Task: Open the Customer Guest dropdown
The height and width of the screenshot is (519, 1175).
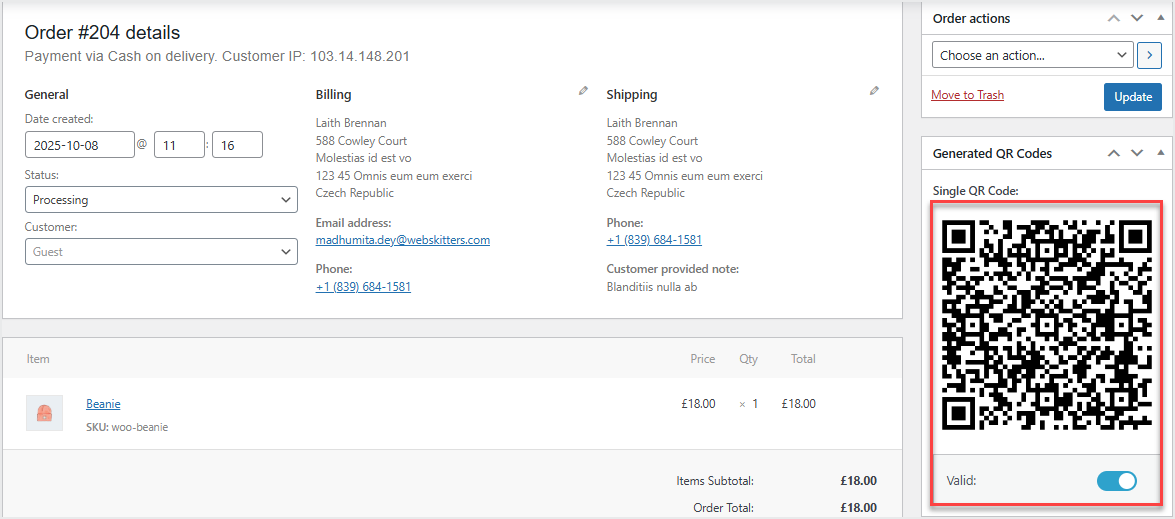Action: click(x=161, y=252)
